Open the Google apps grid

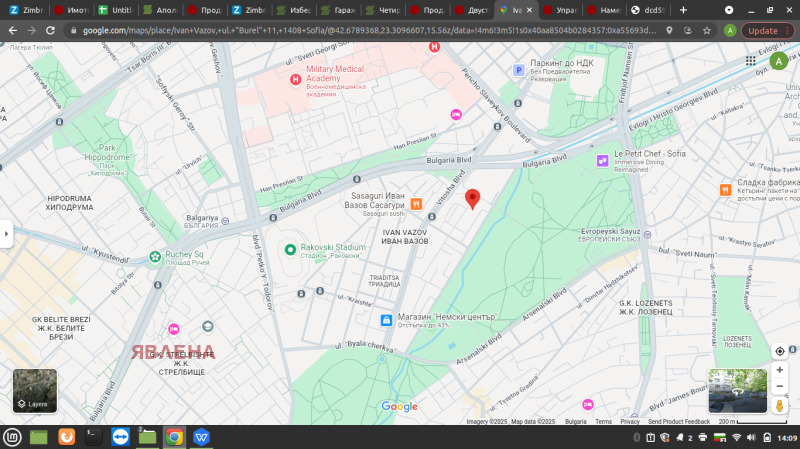750,61
